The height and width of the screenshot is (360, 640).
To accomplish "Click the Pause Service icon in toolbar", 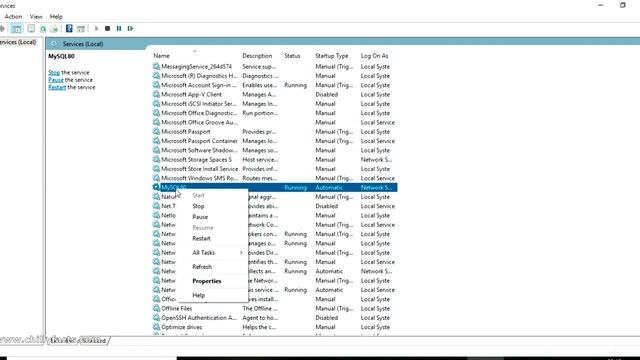I will click(119, 29).
